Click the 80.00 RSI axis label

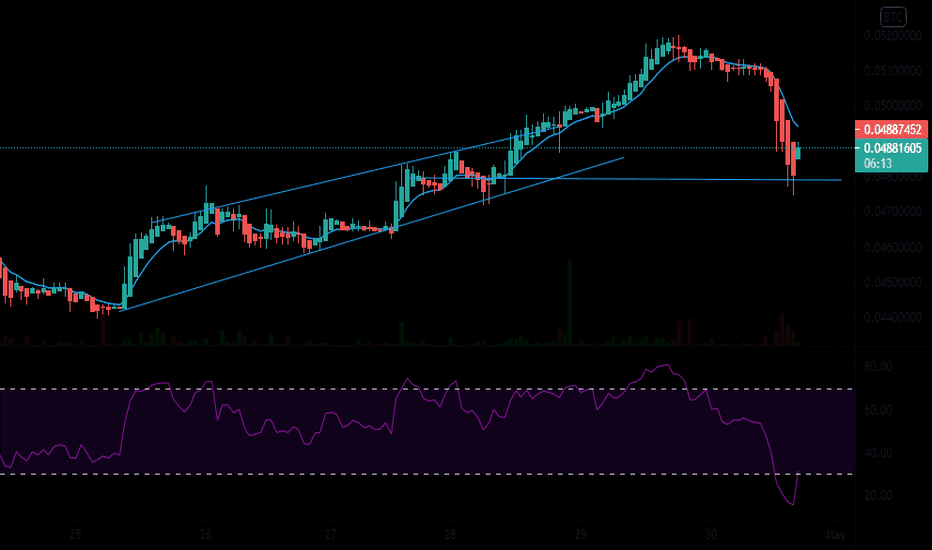pos(878,366)
